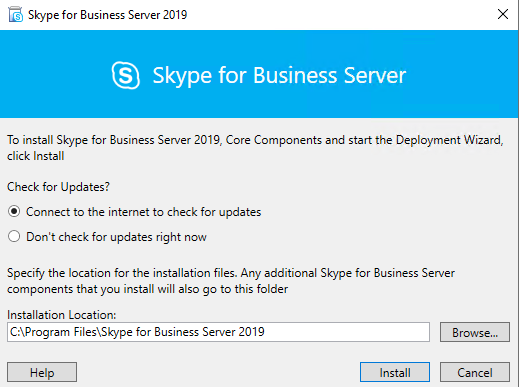Select the Connect to the internet radio circle
Screen dimensions: 519x387
14,211
